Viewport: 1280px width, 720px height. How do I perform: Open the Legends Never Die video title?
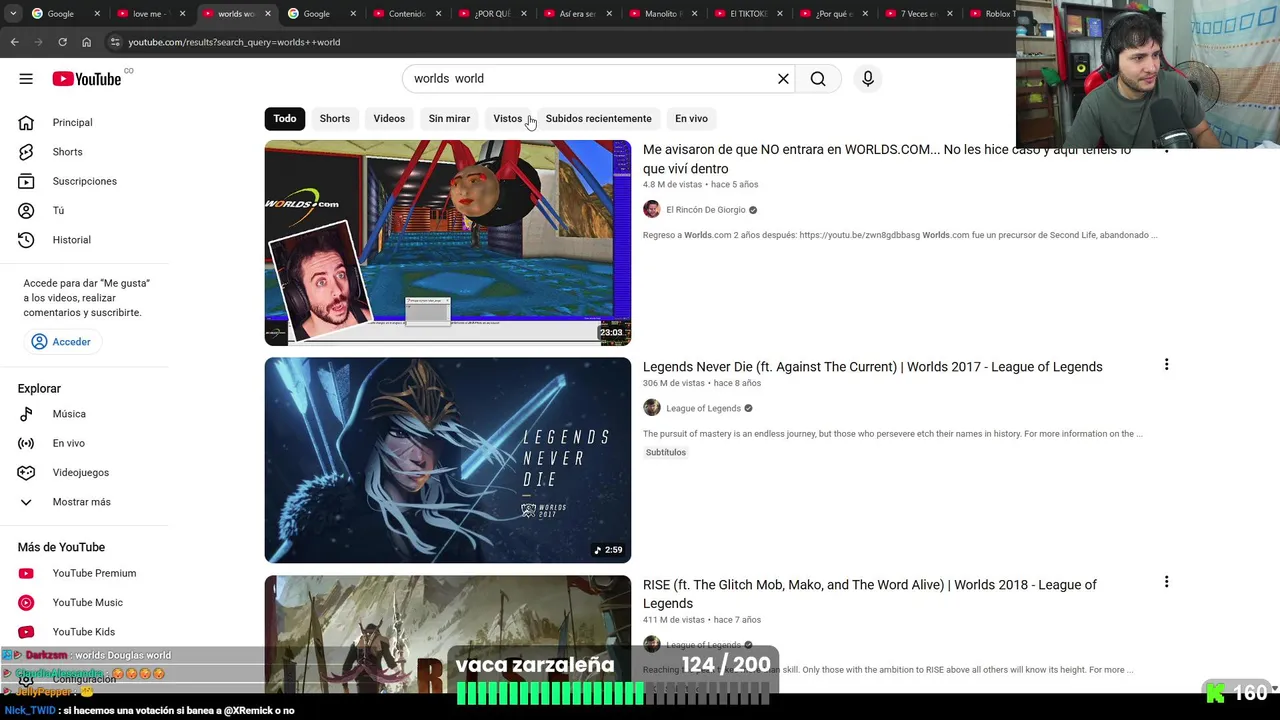tap(873, 367)
